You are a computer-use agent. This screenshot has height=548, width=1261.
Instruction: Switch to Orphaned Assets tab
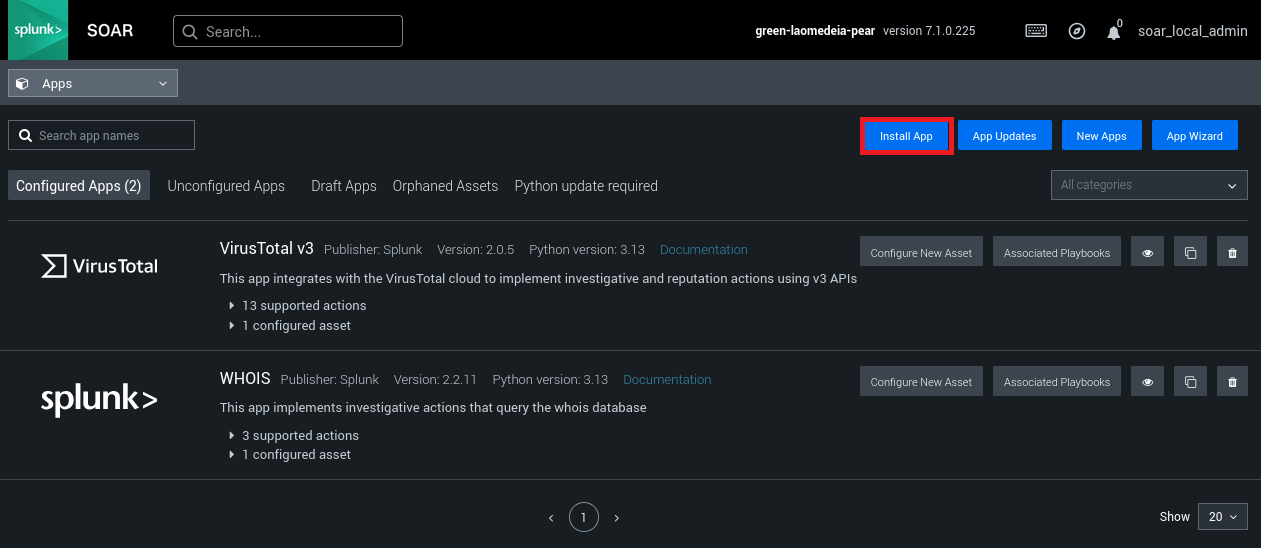445,186
